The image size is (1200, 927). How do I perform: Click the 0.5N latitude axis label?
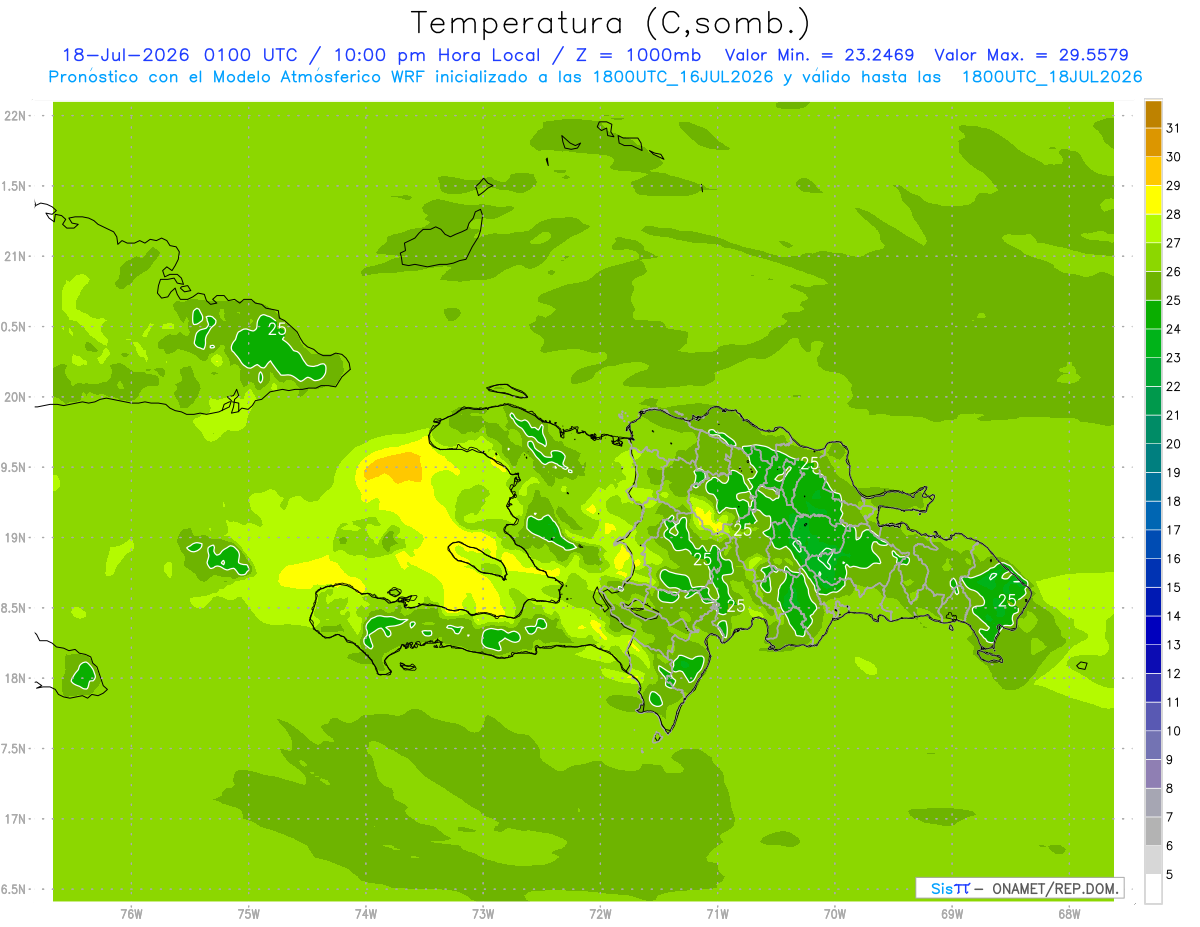point(12,327)
